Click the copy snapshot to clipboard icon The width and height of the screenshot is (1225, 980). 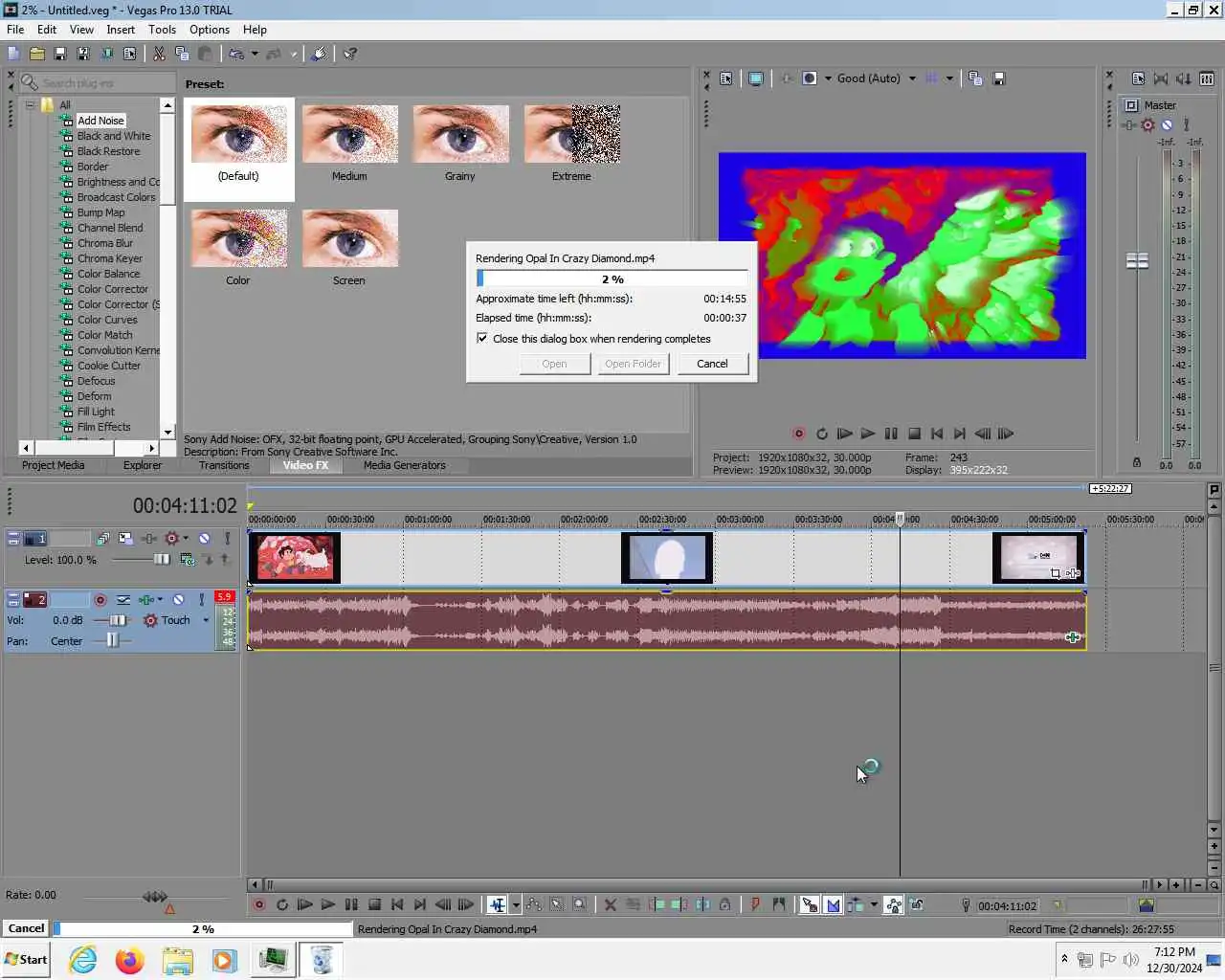click(x=975, y=78)
